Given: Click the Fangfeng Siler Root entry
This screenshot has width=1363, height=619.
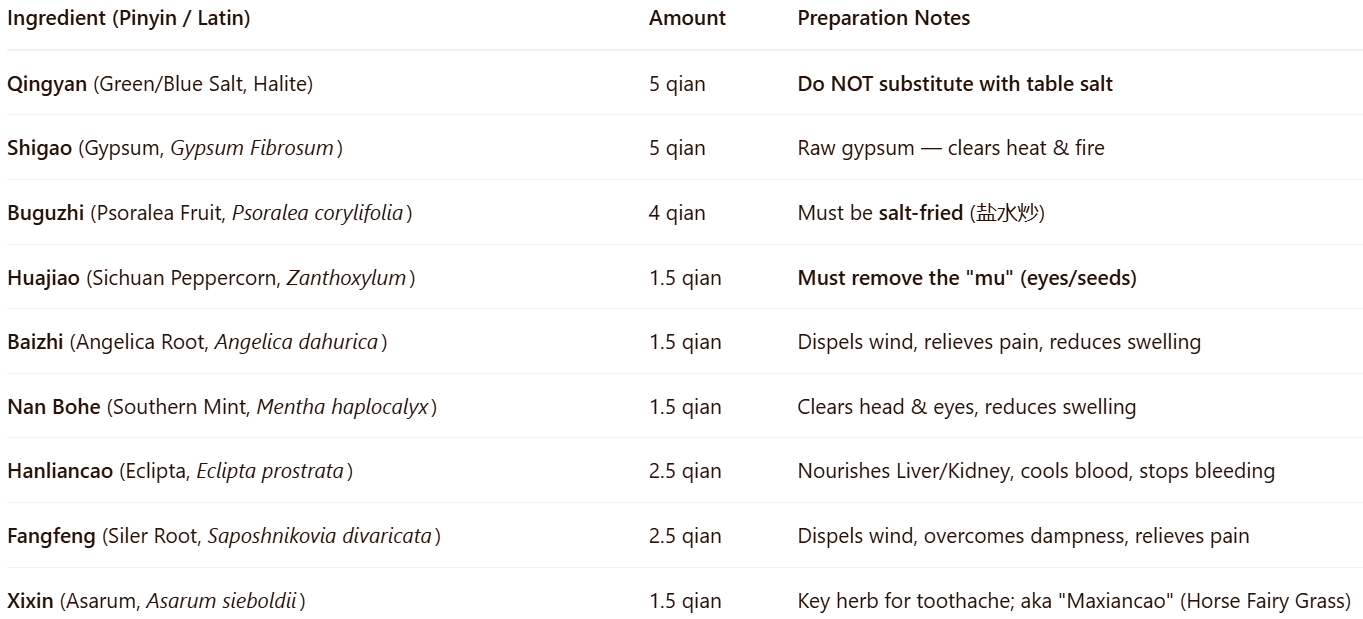Looking at the screenshot, I should pos(224,536).
